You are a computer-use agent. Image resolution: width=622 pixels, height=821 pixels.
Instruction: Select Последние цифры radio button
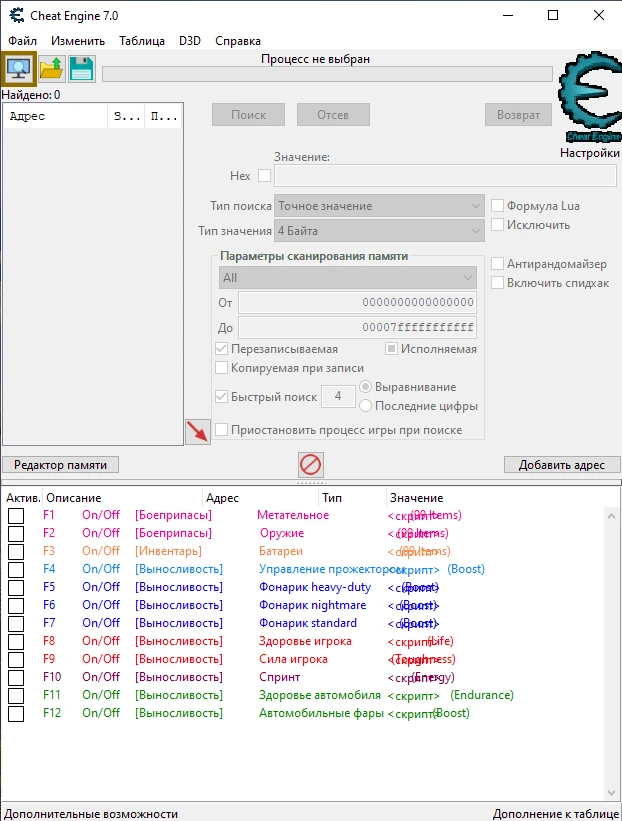point(365,406)
